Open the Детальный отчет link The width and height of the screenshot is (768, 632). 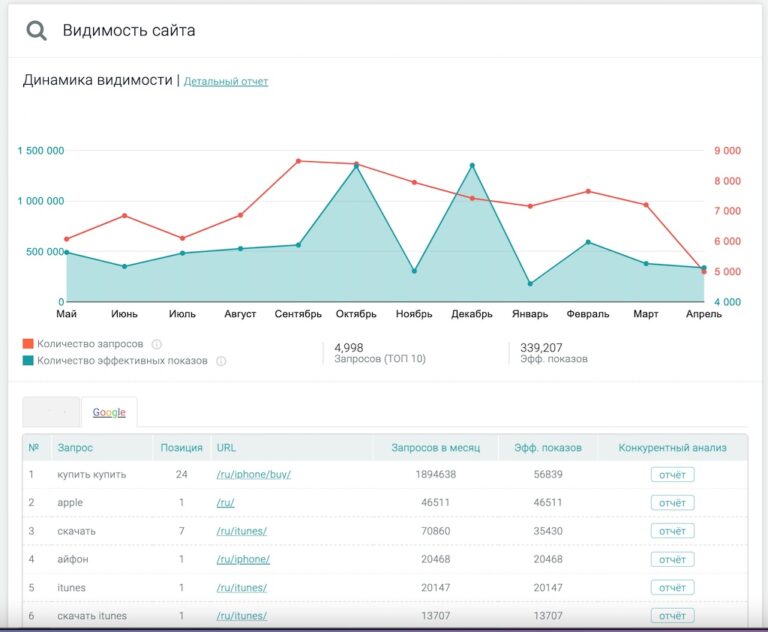coord(225,81)
